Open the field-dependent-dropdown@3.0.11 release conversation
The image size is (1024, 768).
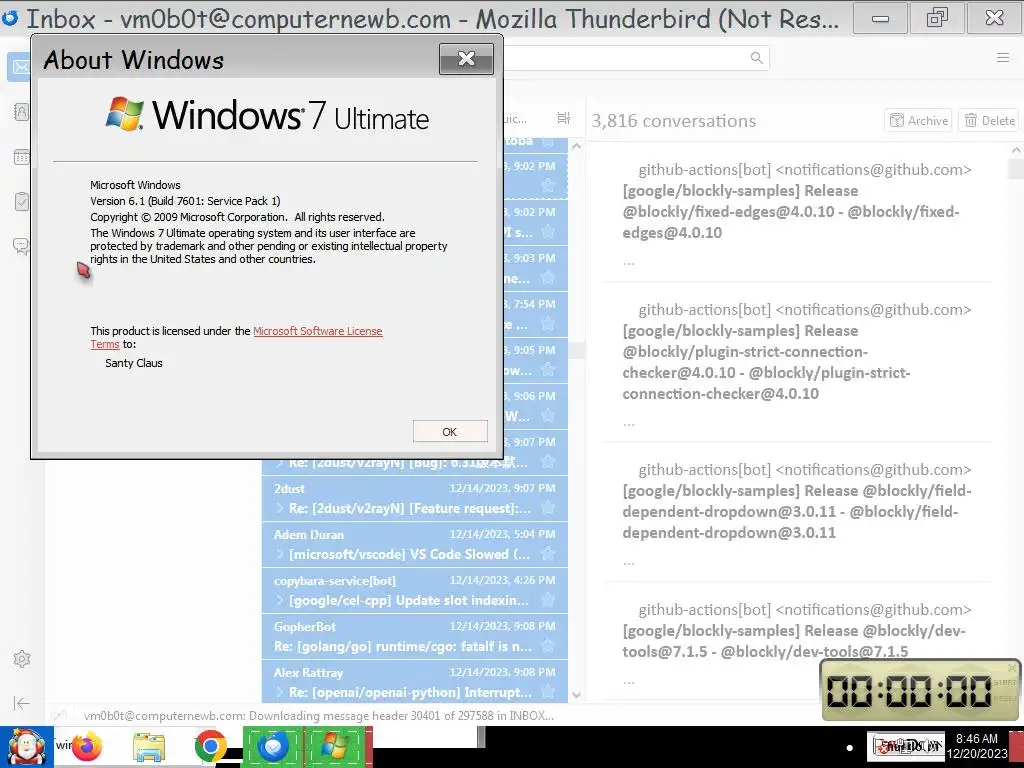click(797, 511)
